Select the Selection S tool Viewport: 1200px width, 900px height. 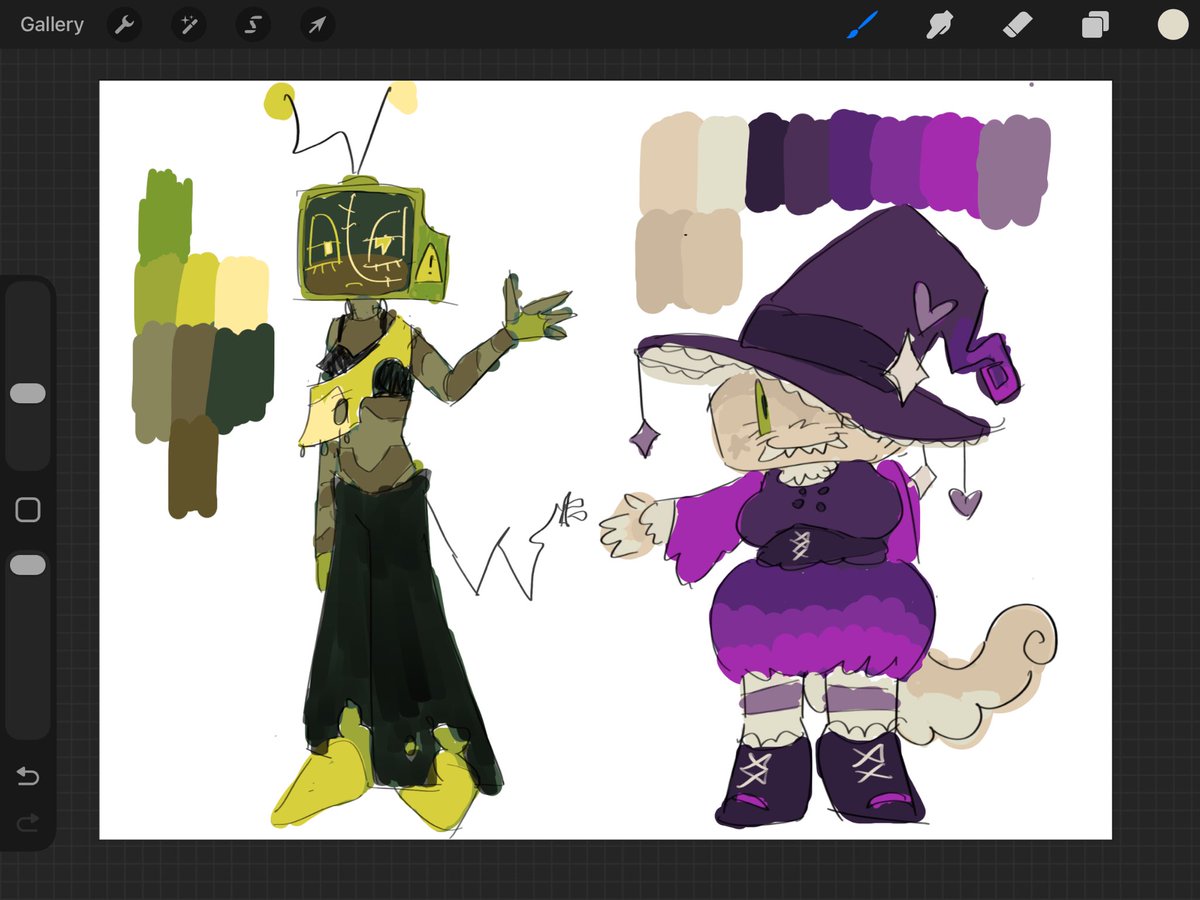click(x=253, y=25)
